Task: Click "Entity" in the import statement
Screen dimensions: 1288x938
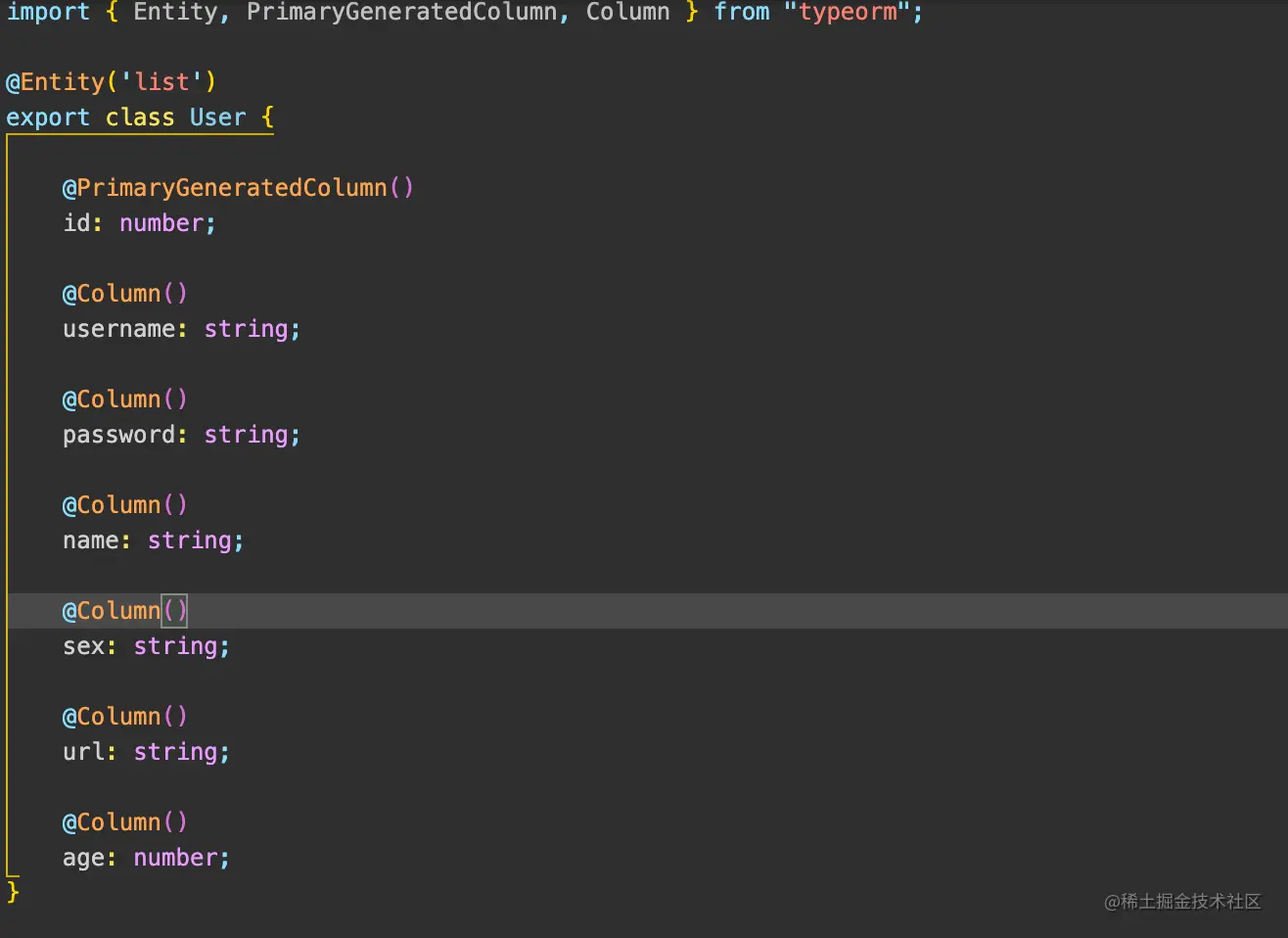Action: click(175, 12)
